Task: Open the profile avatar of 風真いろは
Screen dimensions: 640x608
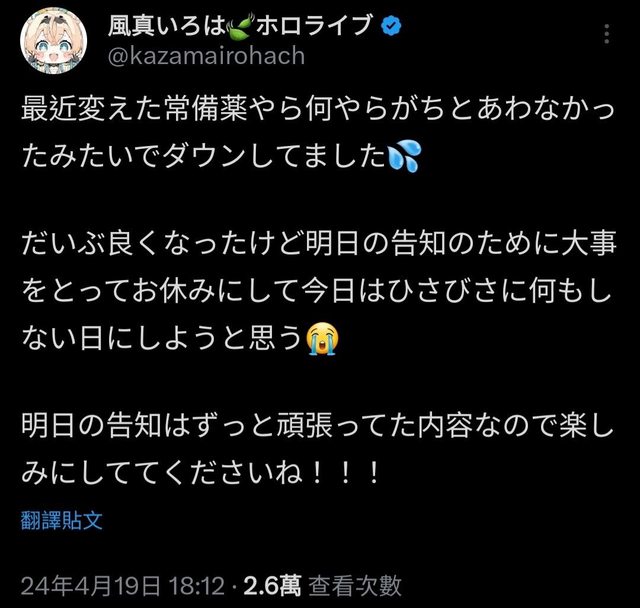Action: (53, 40)
